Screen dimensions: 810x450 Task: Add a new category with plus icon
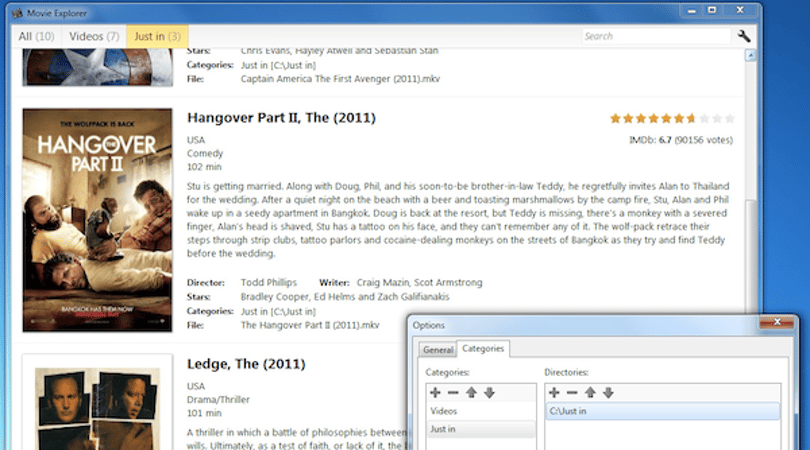pos(435,393)
